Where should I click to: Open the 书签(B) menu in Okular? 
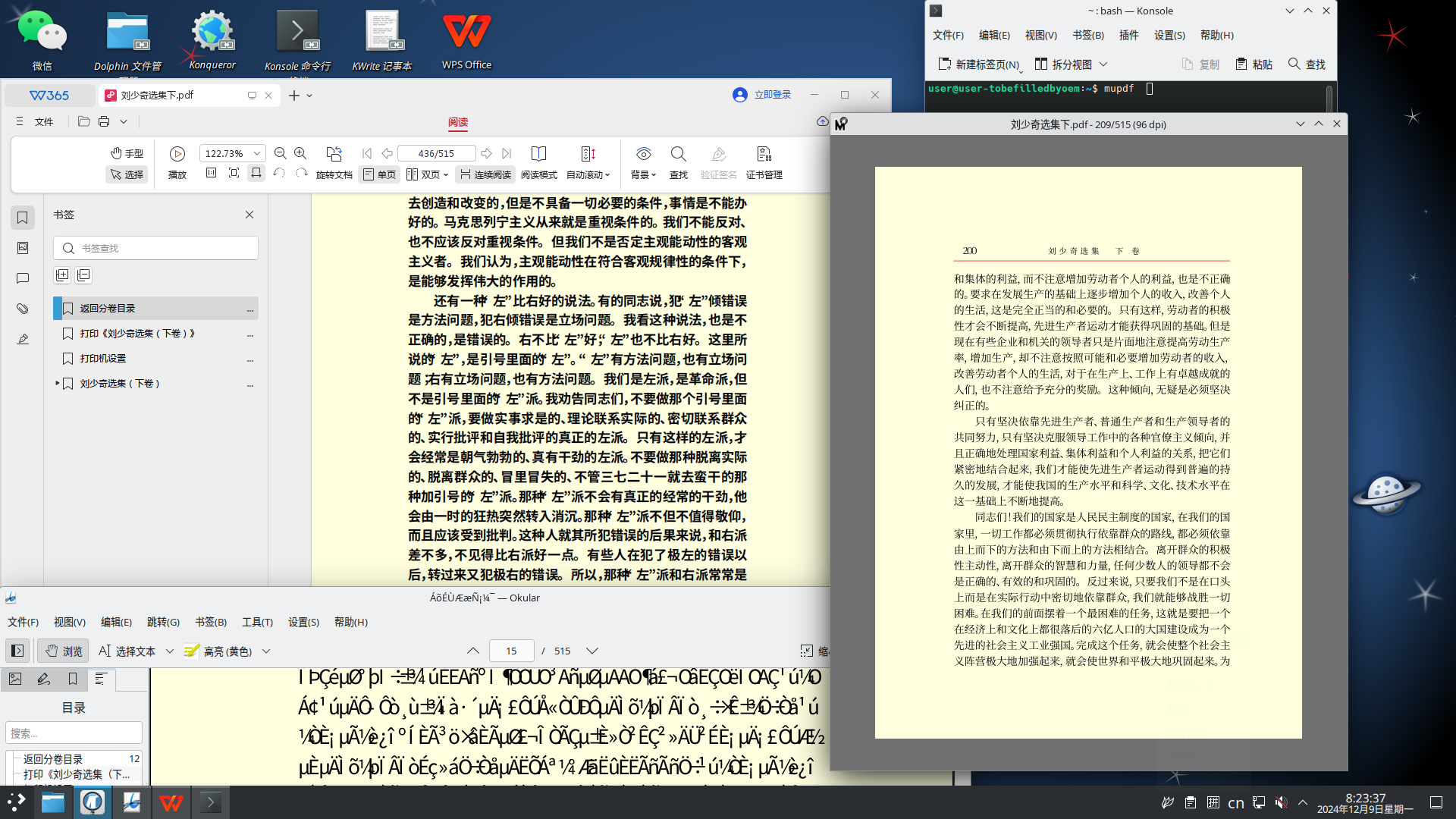click(x=211, y=622)
